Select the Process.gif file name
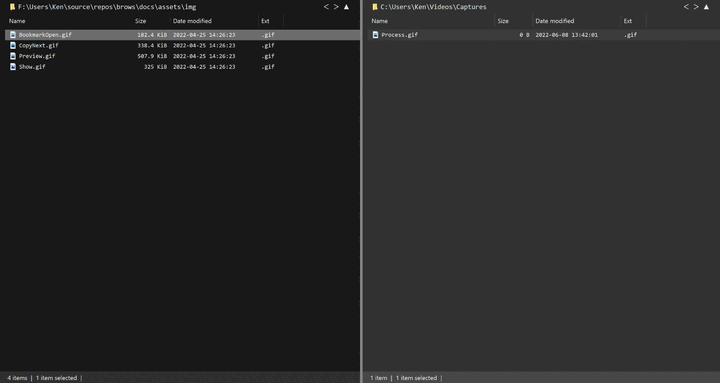The height and width of the screenshot is (383, 720). 399,35
